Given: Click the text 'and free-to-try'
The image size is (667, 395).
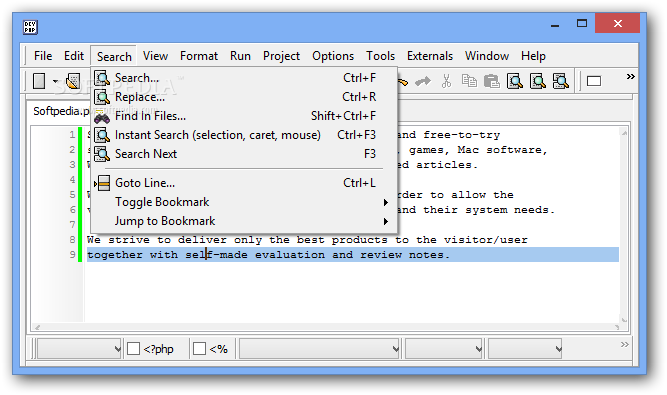Looking at the screenshot, I should pyautogui.click(x=449, y=135).
